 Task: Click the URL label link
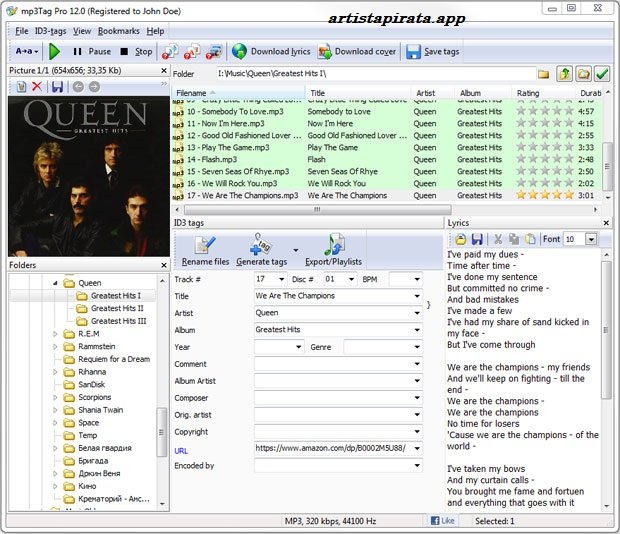coord(181,451)
